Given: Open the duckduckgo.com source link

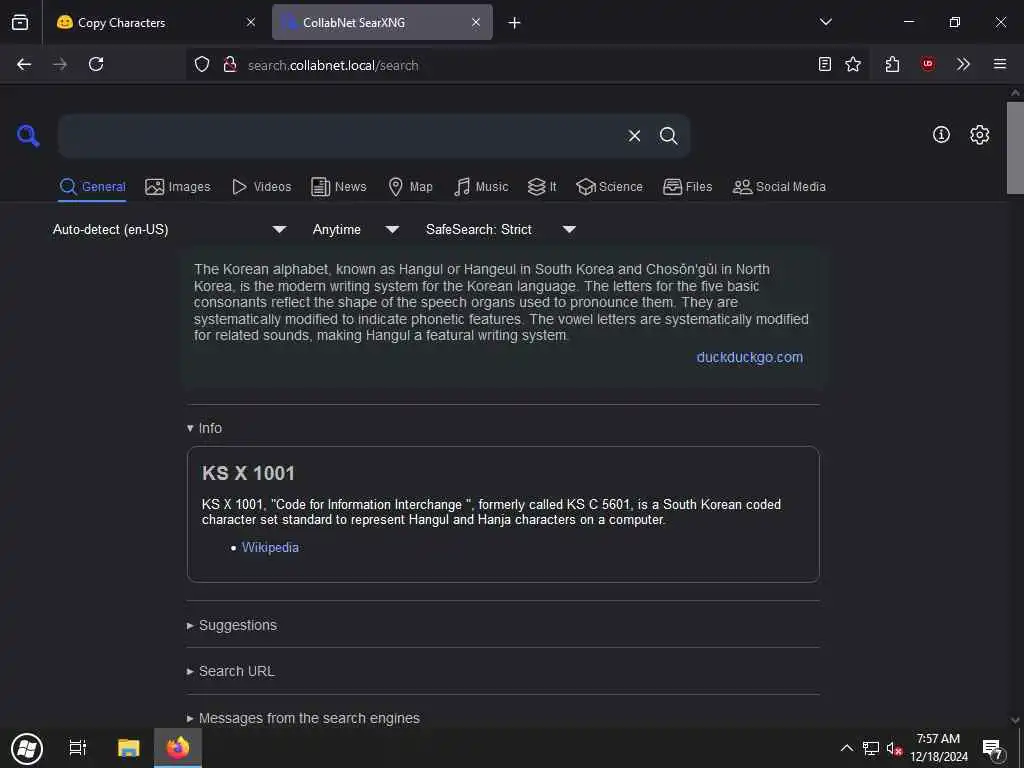Looking at the screenshot, I should point(750,357).
